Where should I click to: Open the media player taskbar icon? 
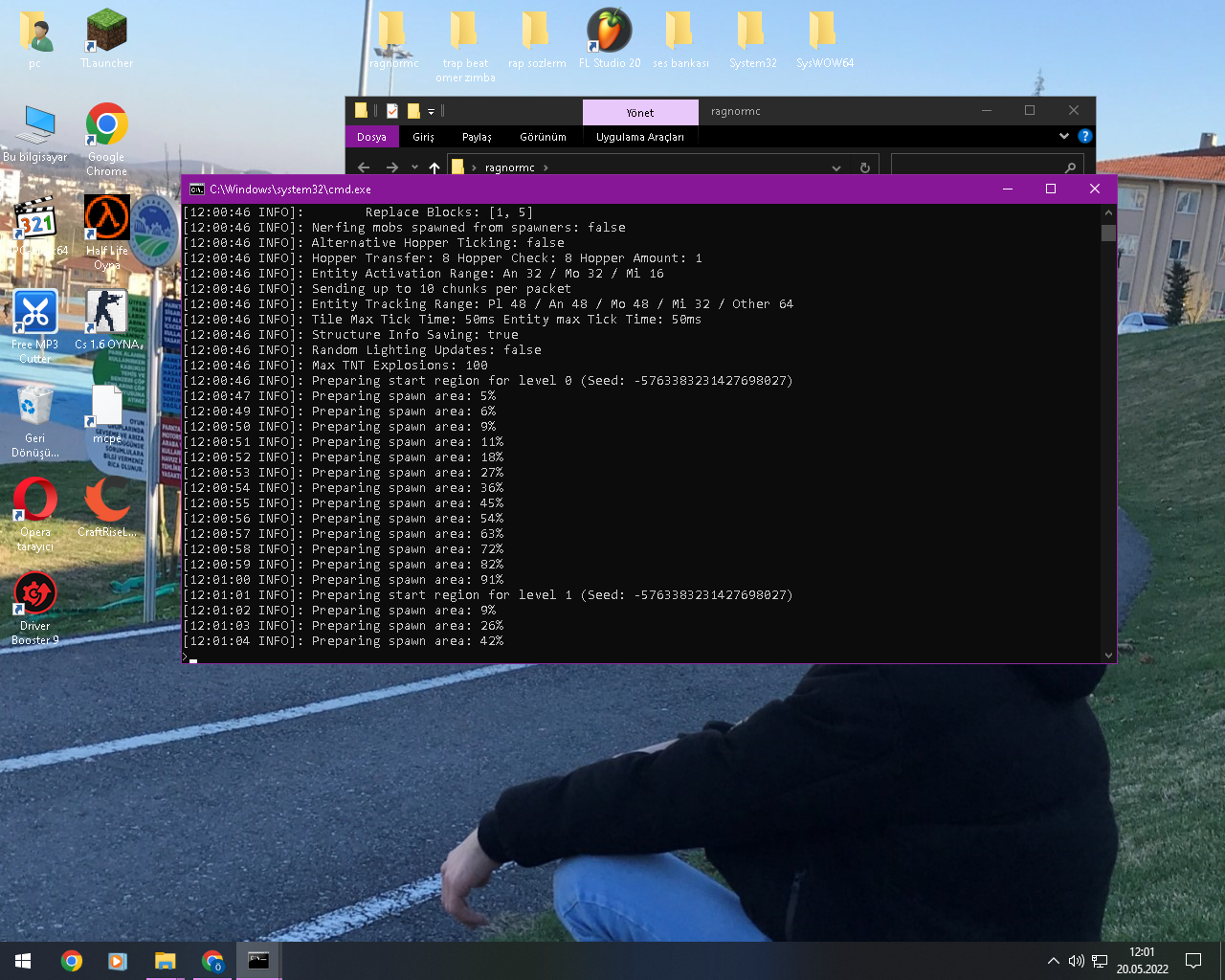(118, 961)
